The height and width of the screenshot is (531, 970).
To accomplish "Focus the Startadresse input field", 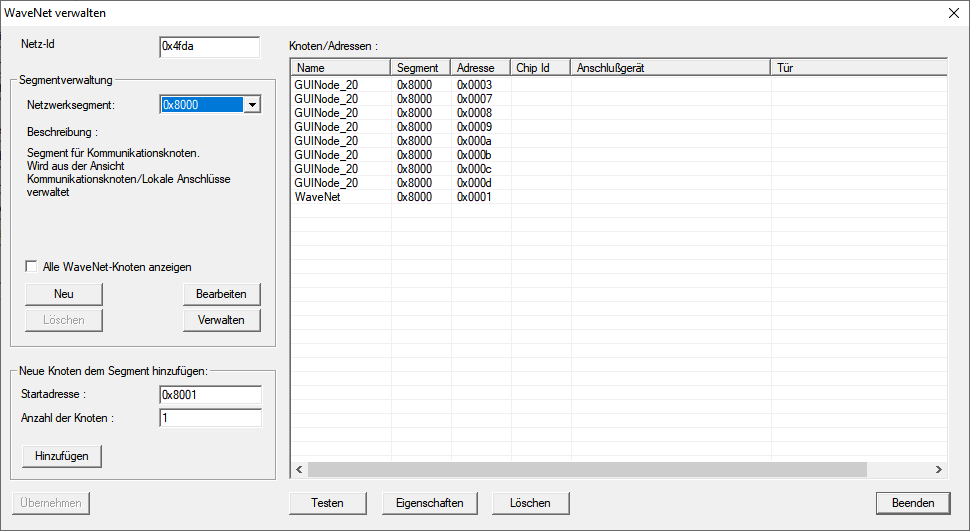I will click(x=210, y=395).
